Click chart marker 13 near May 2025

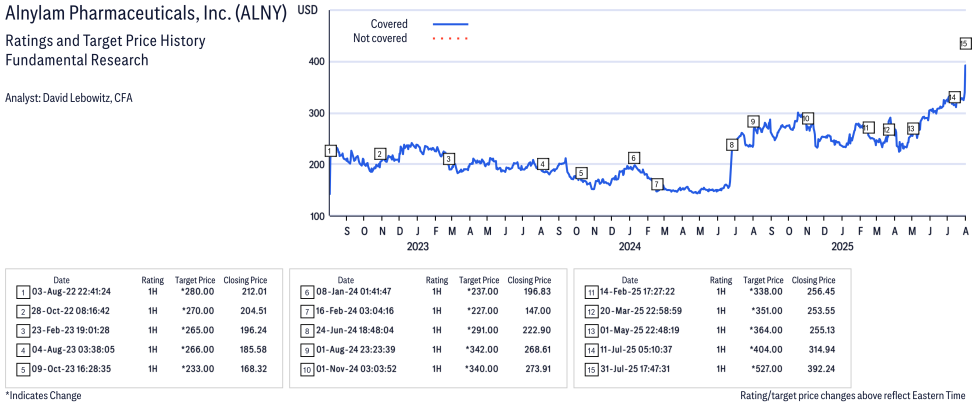[x=913, y=129]
